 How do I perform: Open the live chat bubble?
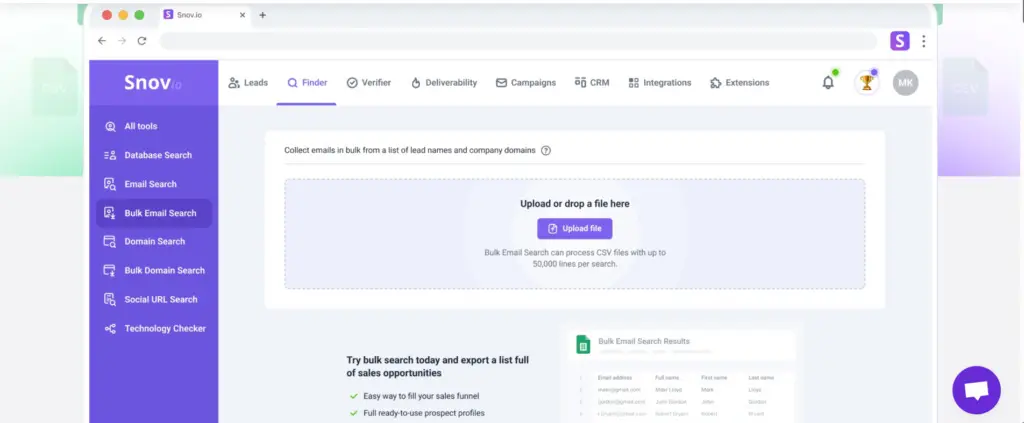pos(976,390)
